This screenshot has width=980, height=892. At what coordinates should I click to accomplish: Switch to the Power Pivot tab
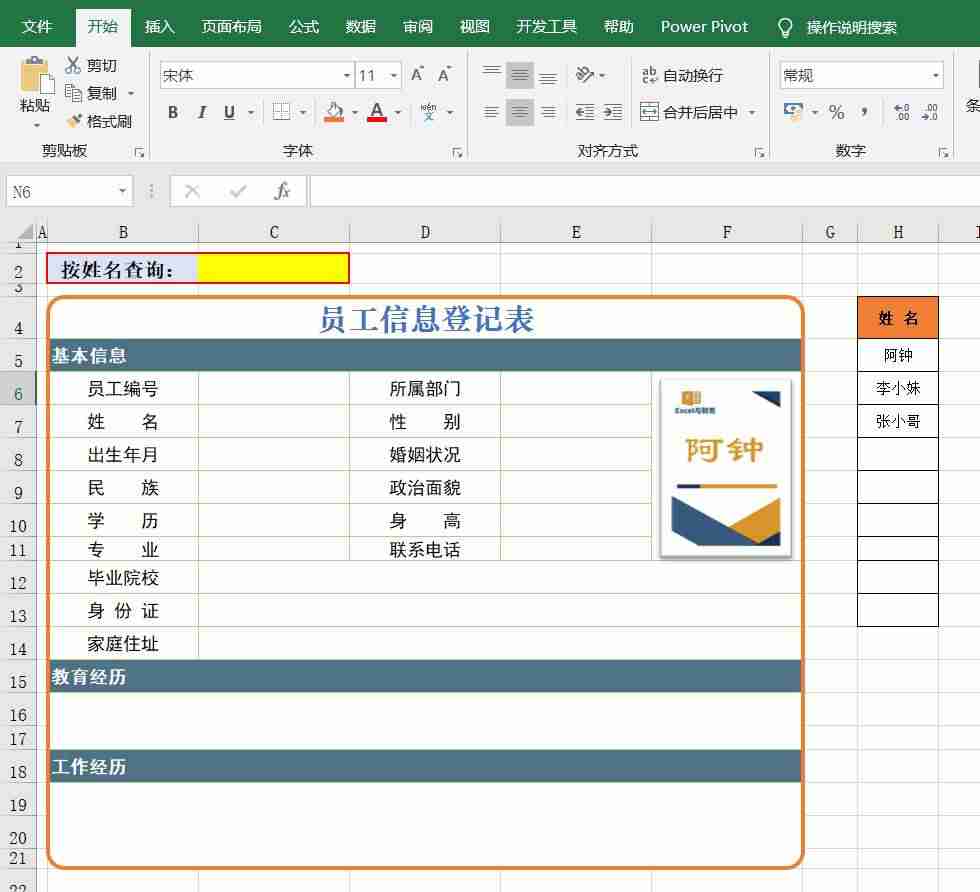[x=704, y=27]
